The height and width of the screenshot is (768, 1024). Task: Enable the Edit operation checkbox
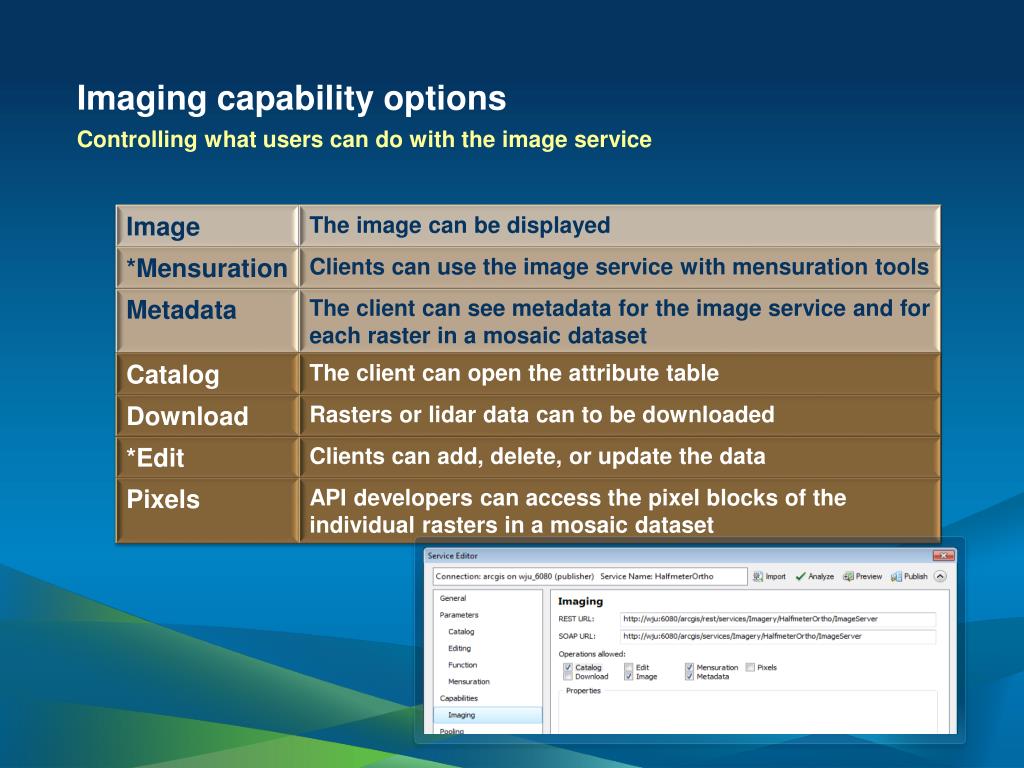point(628,667)
